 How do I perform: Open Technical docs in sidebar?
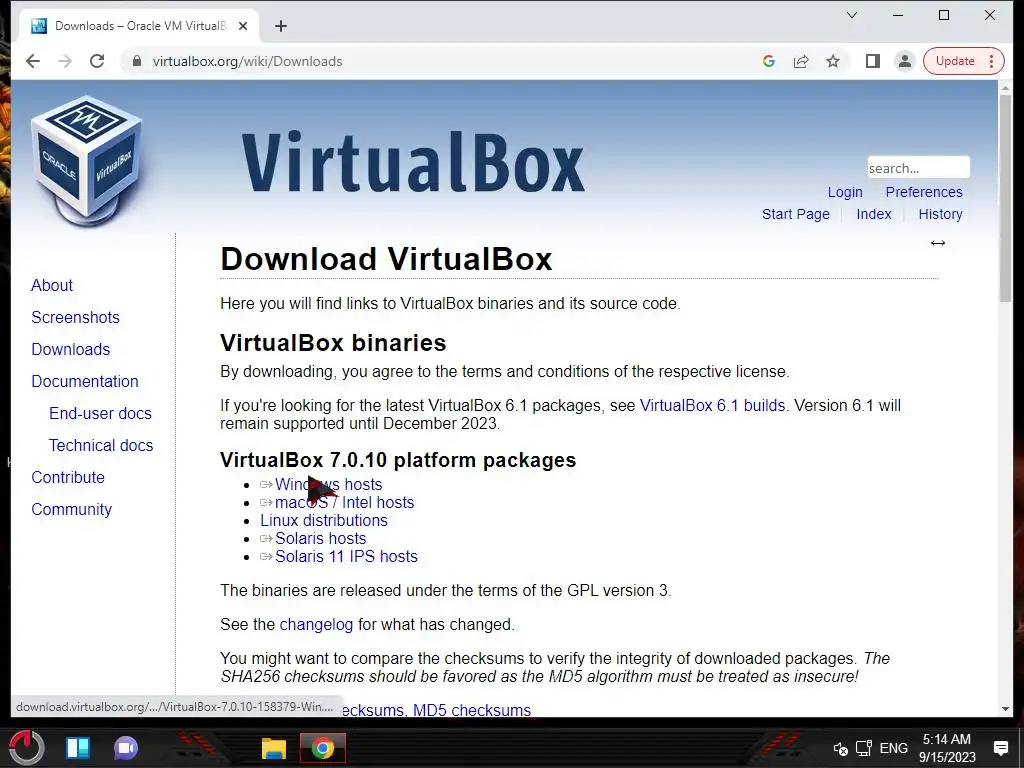click(101, 445)
